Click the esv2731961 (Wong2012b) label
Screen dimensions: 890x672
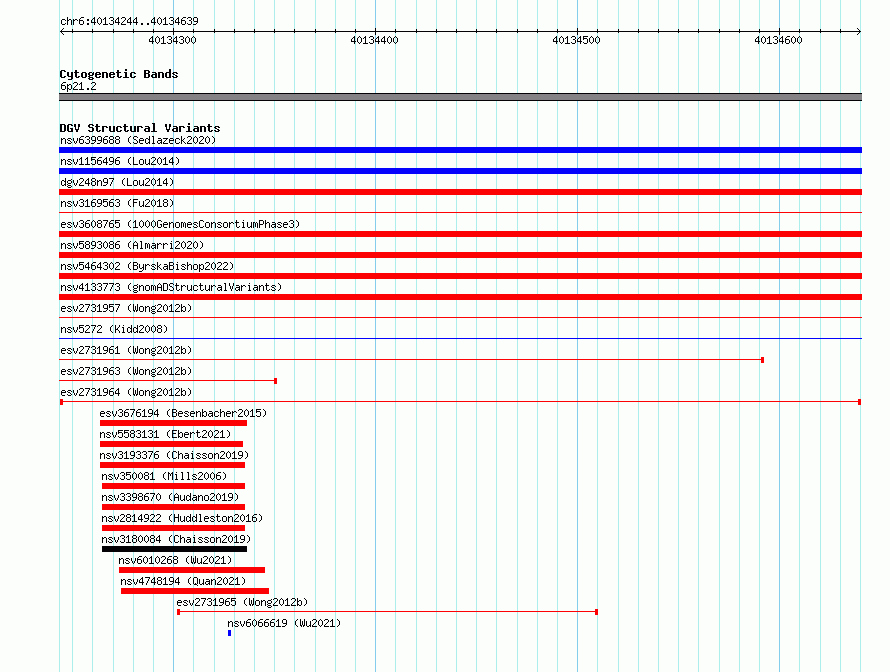pyautogui.click(x=126, y=350)
